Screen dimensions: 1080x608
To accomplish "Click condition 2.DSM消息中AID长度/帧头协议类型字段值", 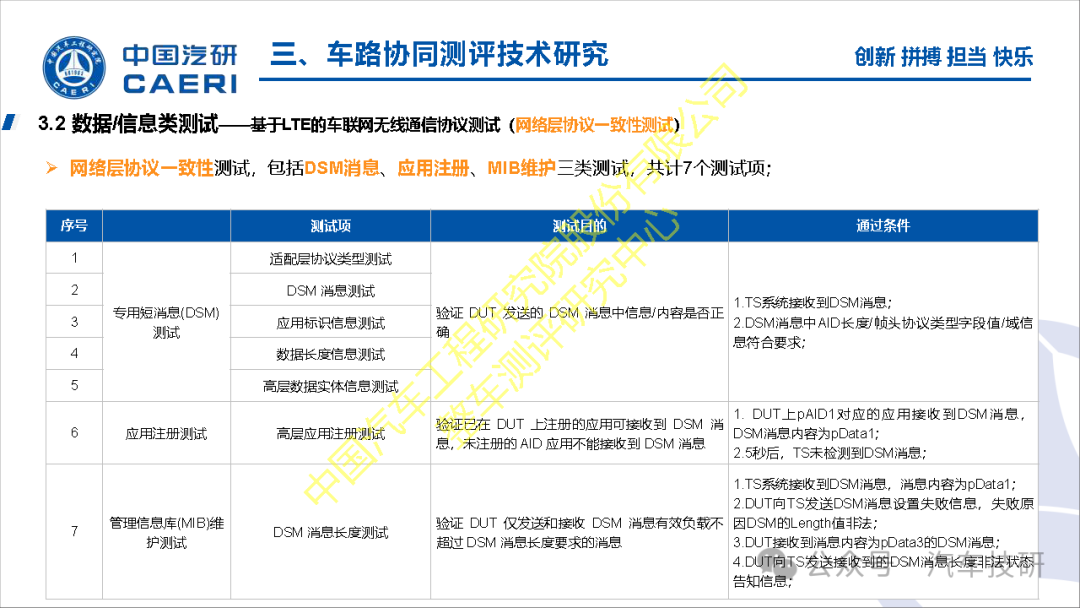I will tap(883, 332).
